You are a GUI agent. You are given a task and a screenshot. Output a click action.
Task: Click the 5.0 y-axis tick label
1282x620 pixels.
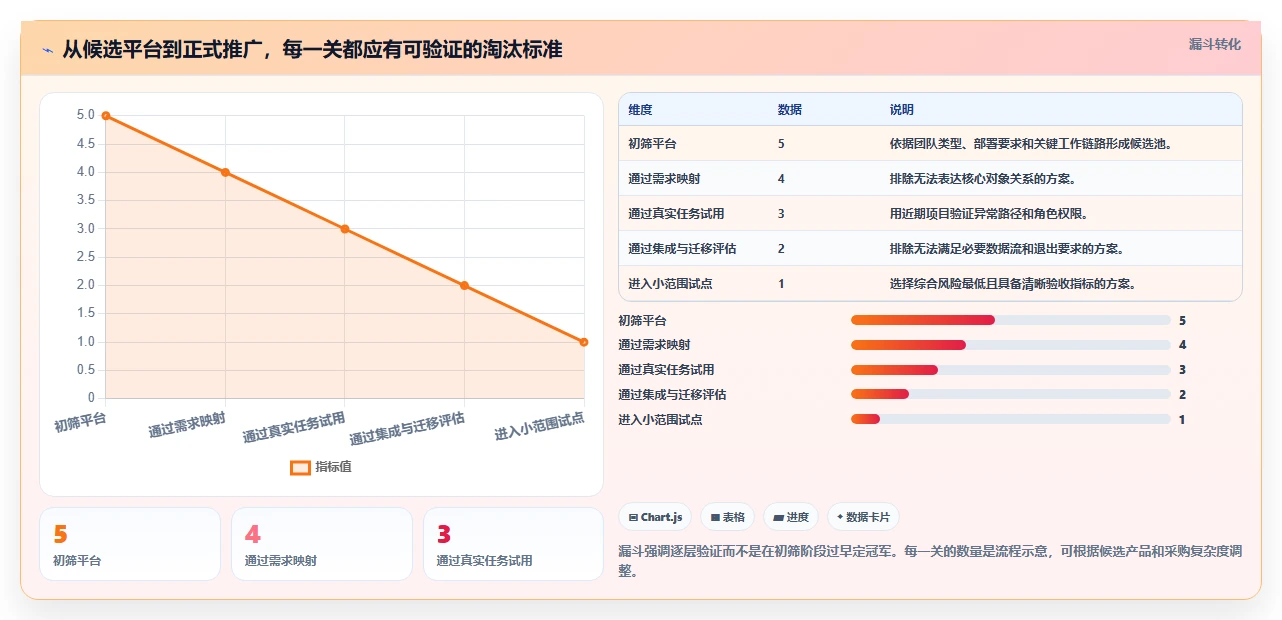click(86, 115)
